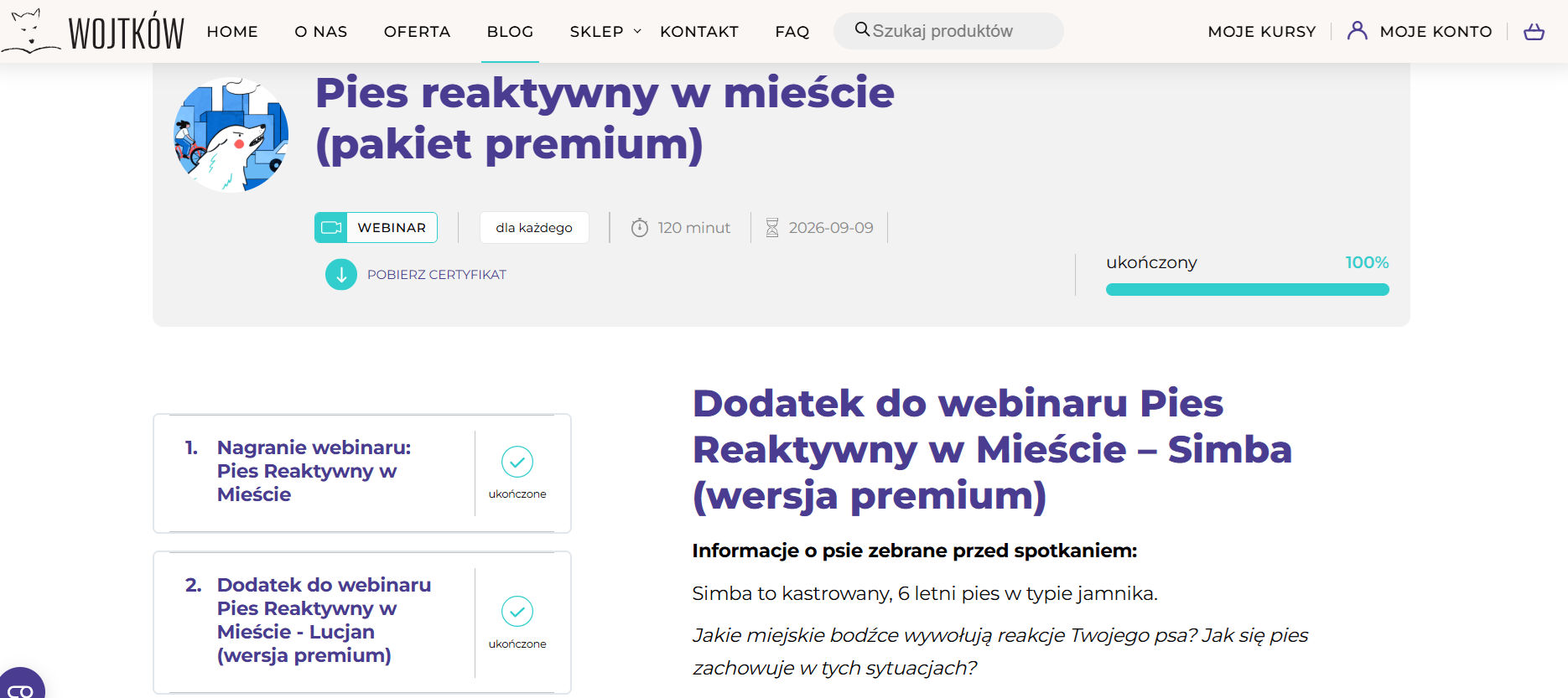This screenshot has height=698, width=1568.
Task: Open the Oferta menu item
Action: 417,32
